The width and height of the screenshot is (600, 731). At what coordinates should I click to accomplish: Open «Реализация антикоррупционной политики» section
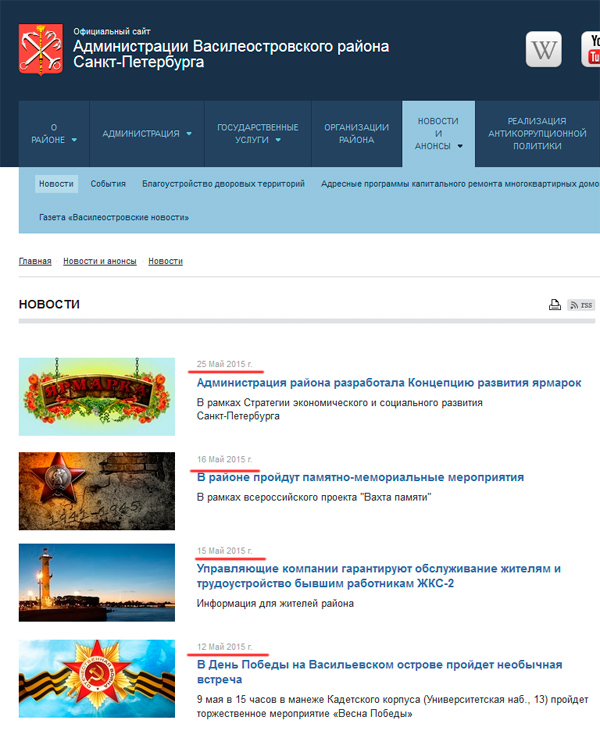point(536,134)
